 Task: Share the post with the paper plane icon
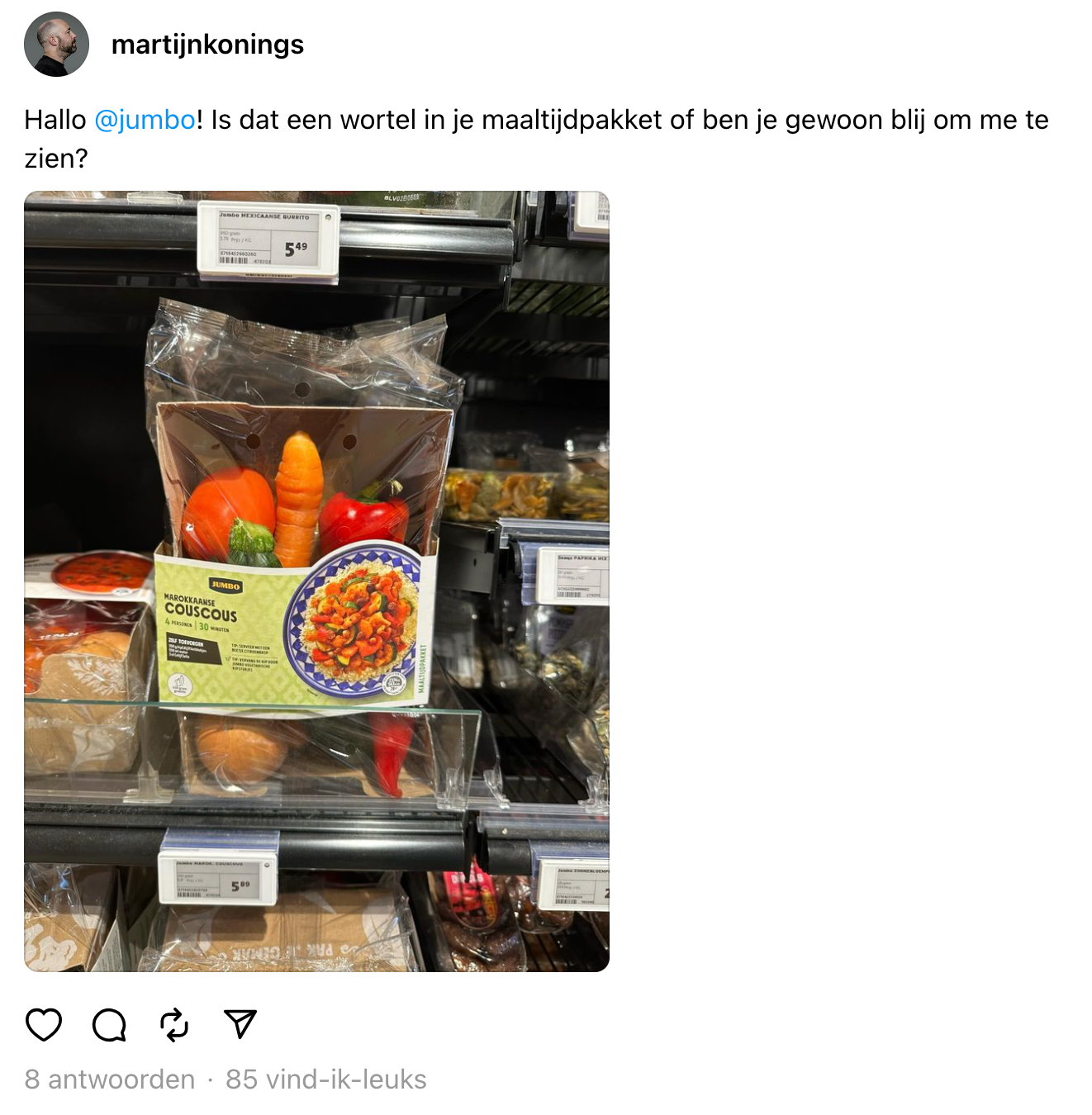pos(240,1024)
